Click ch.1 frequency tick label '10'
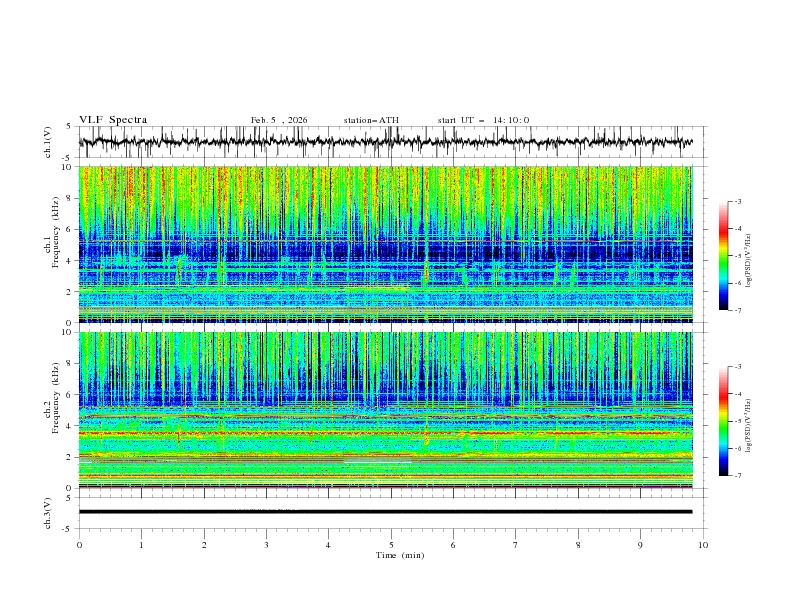792x612 pixels. coord(68,167)
